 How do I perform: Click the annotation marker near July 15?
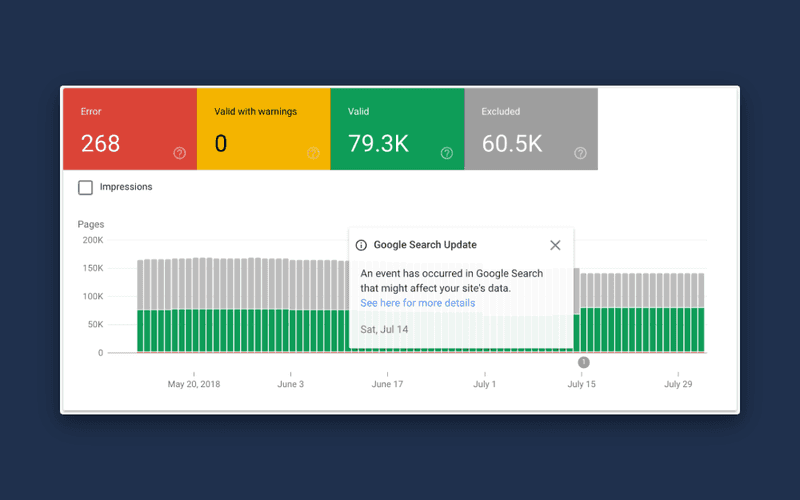click(584, 362)
